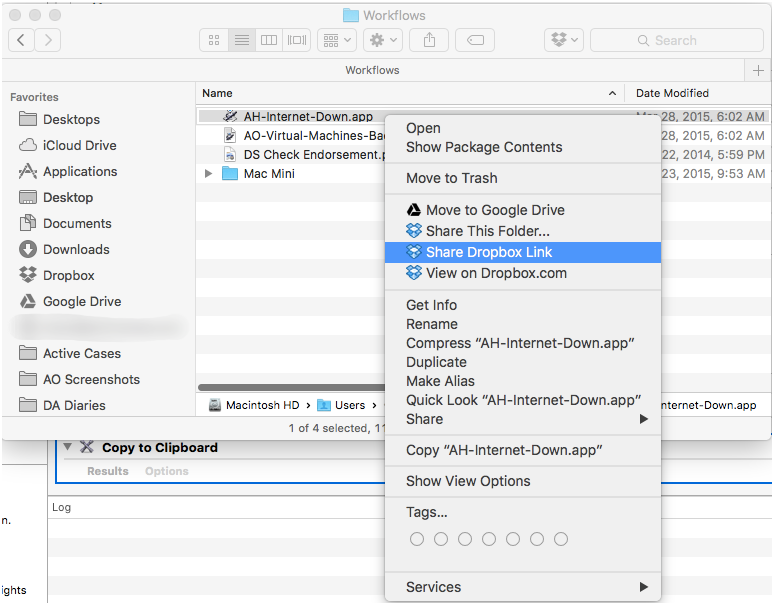Click the Log column header in Automator

62,507
